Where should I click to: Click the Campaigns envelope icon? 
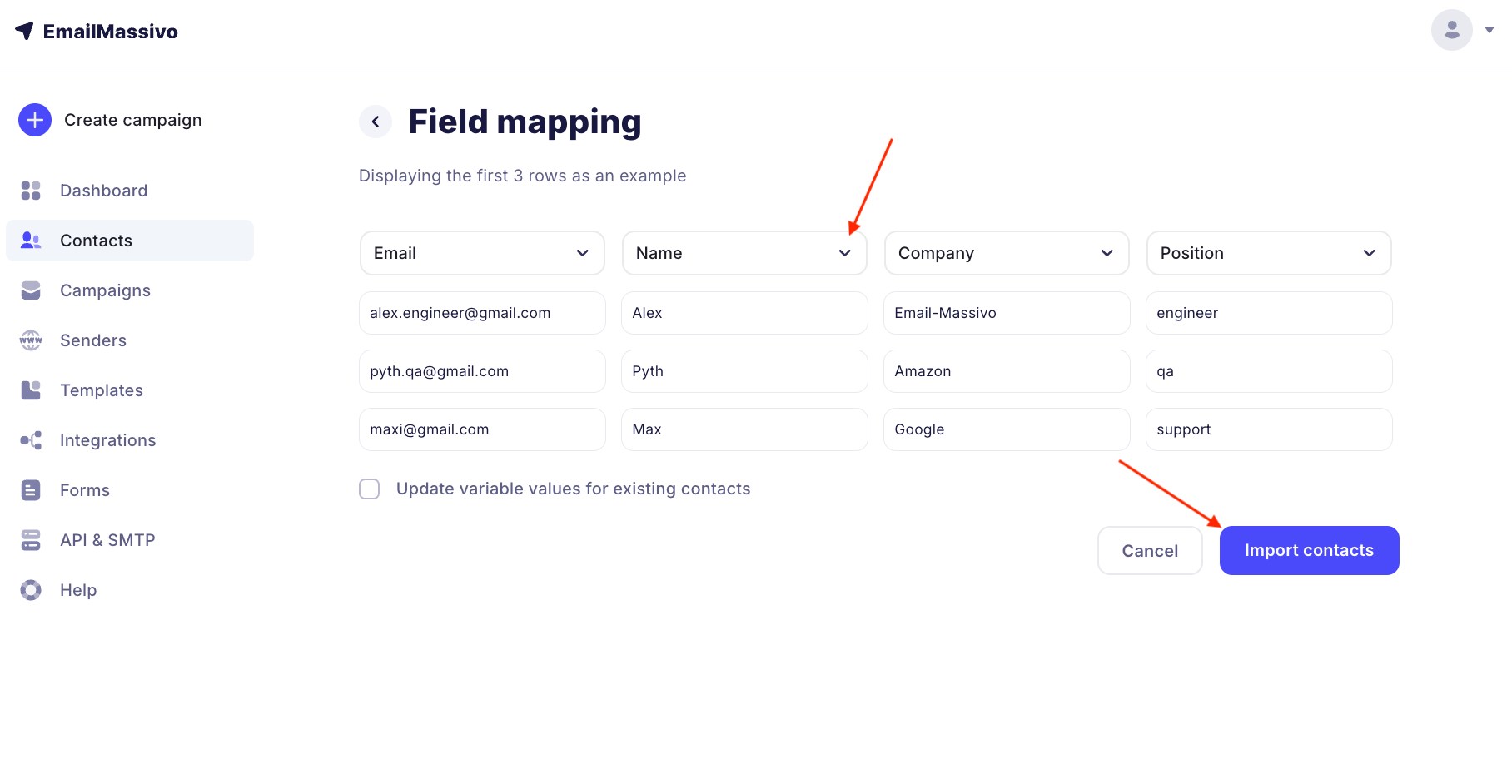coord(31,290)
